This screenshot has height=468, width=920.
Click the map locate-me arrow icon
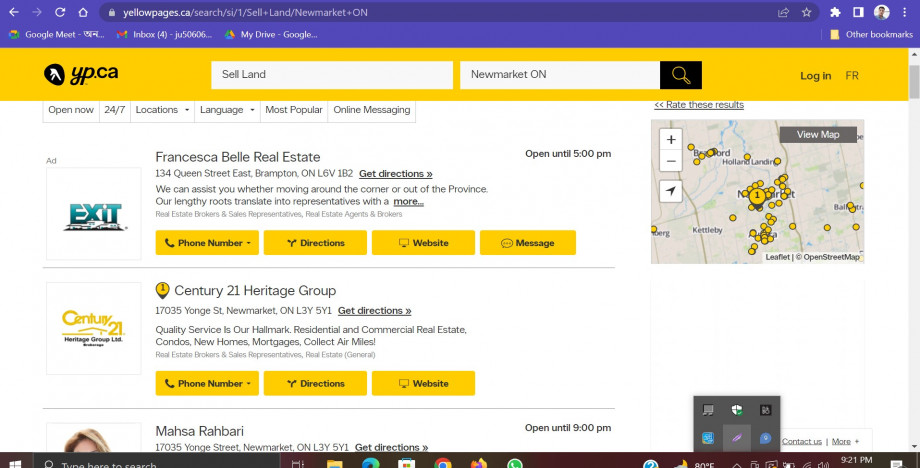671,191
